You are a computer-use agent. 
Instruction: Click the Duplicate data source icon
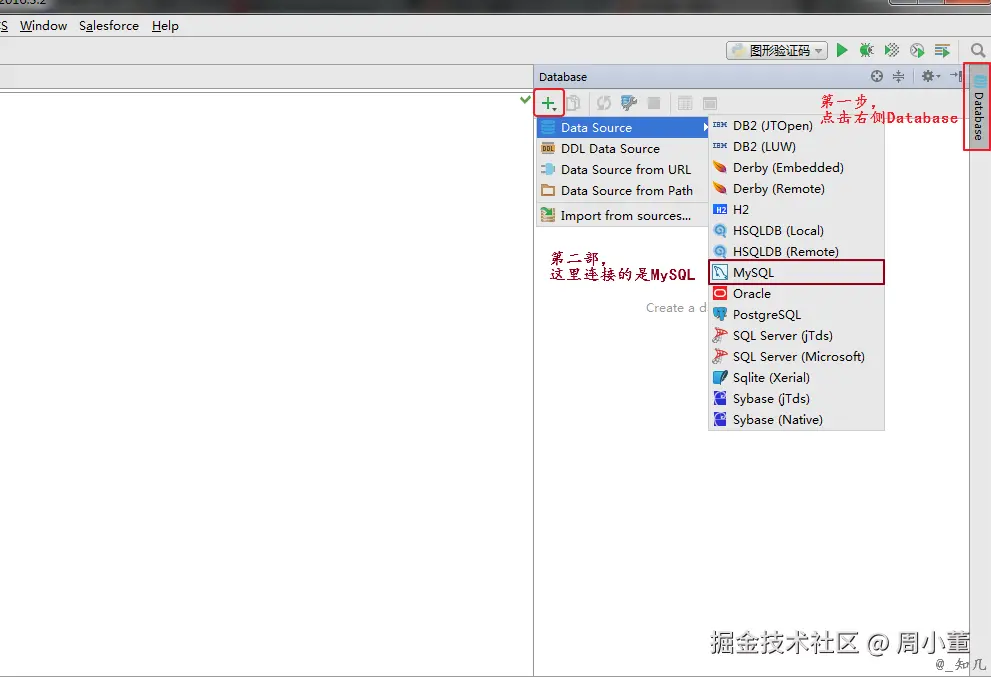pos(574,103)
